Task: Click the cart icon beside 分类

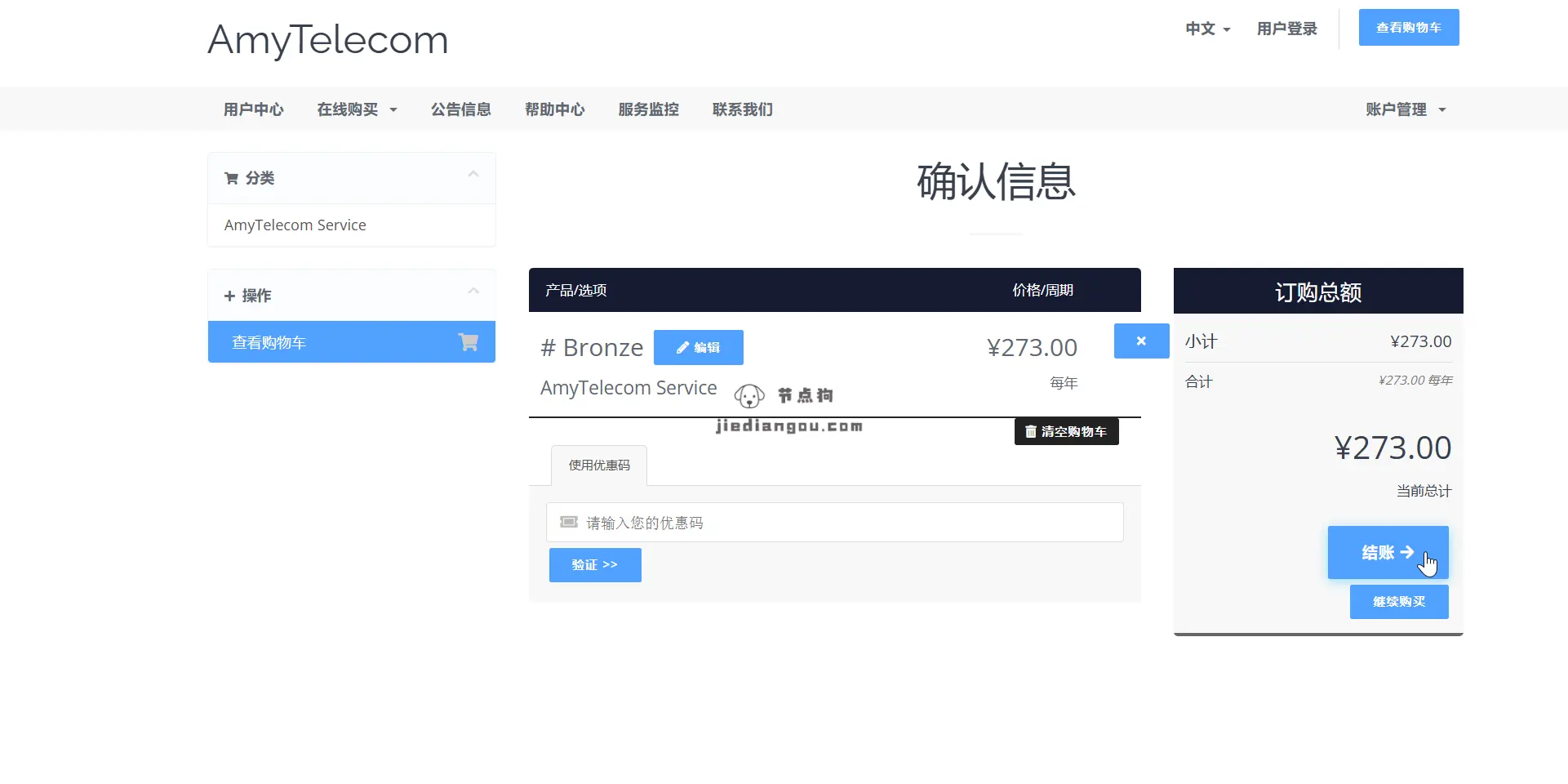Action: (231, 178)
